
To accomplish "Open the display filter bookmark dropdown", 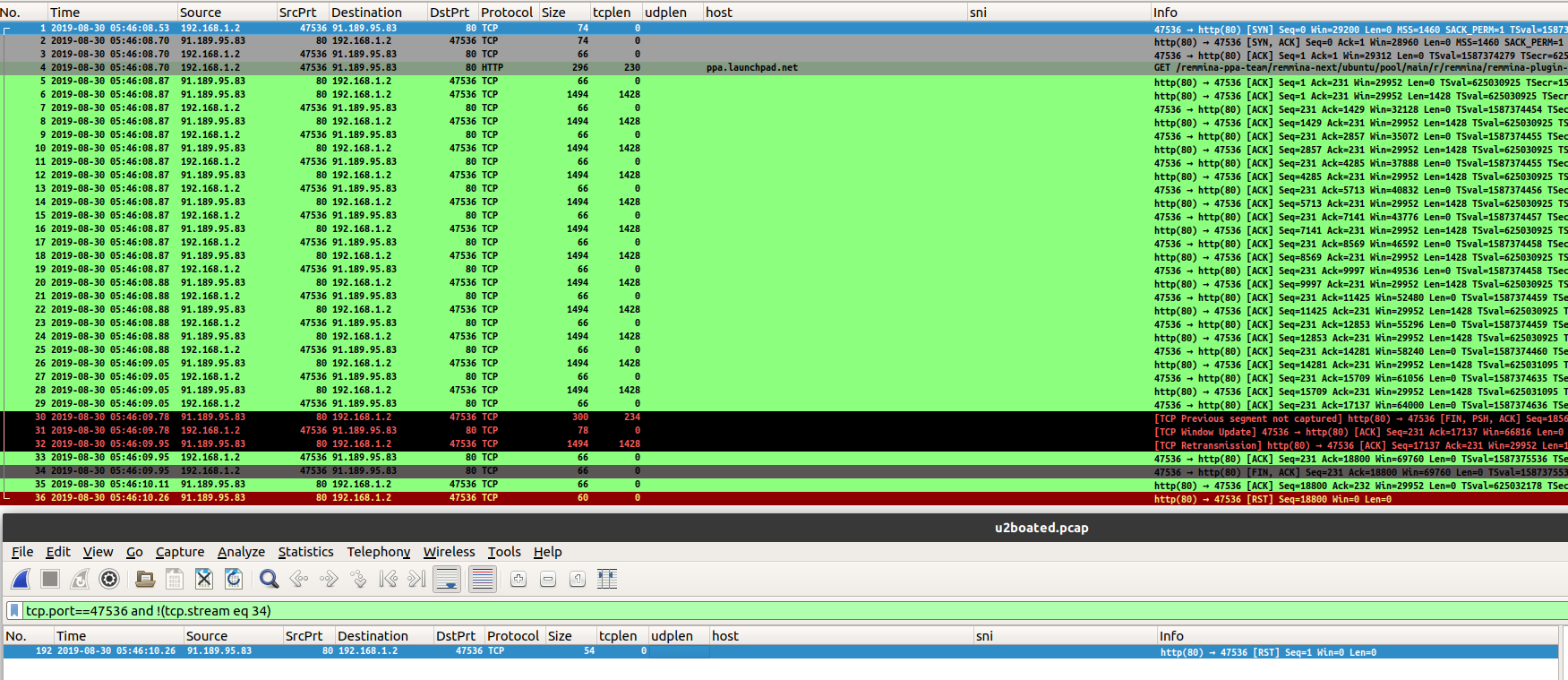I will pos(14,611).
